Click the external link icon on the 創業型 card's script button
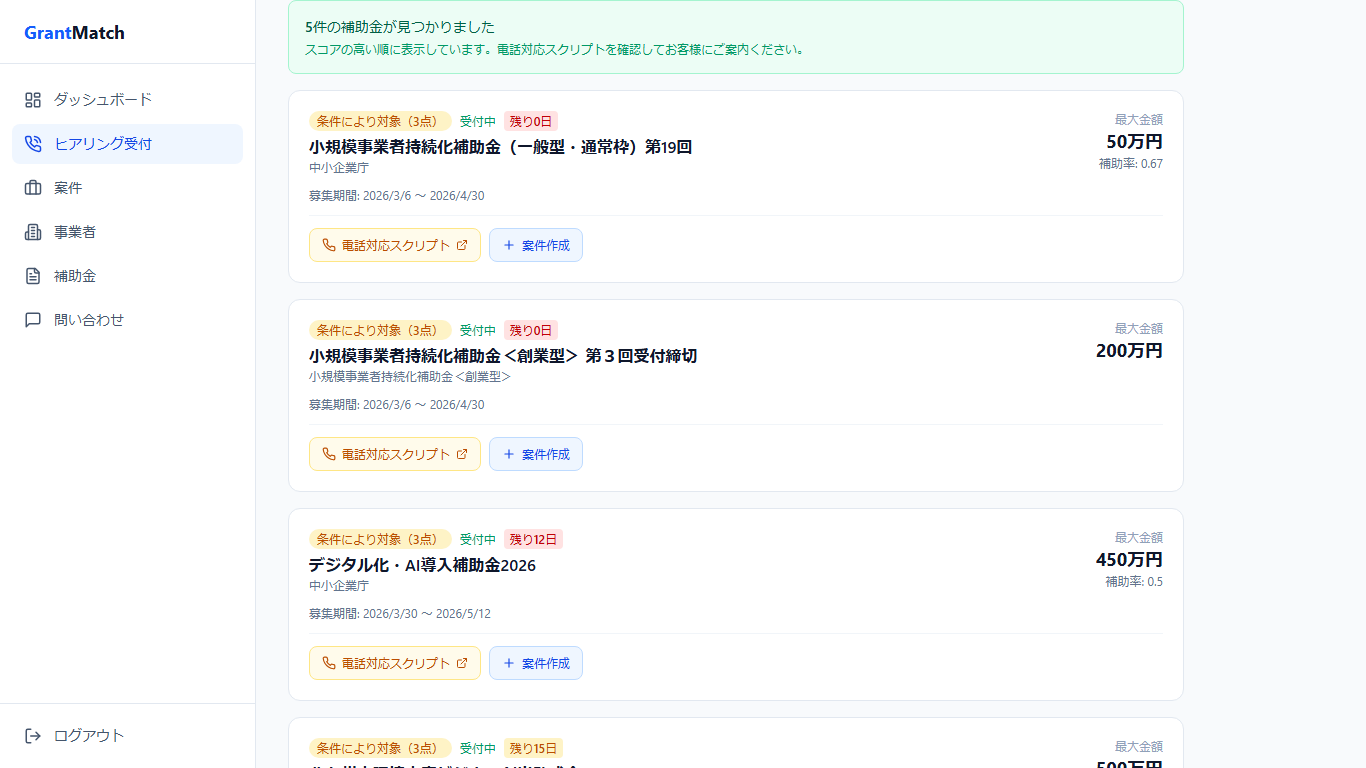 (x=462, y=453)
